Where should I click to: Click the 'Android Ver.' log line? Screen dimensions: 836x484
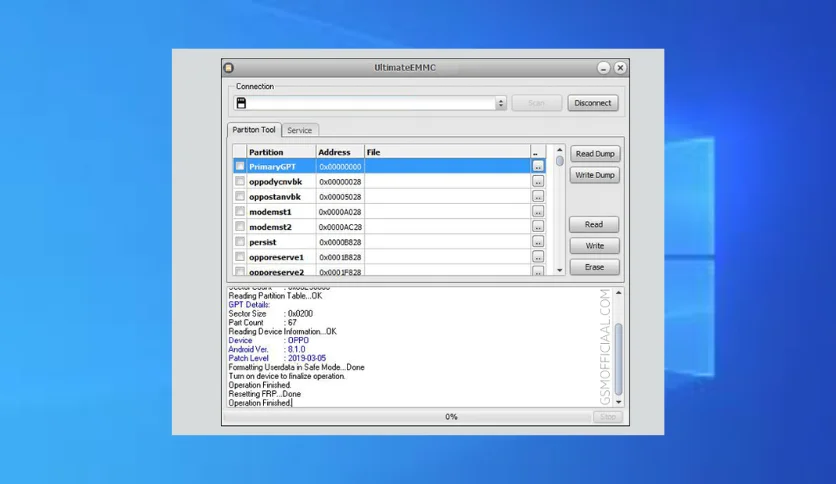click(x=267, y=349)
